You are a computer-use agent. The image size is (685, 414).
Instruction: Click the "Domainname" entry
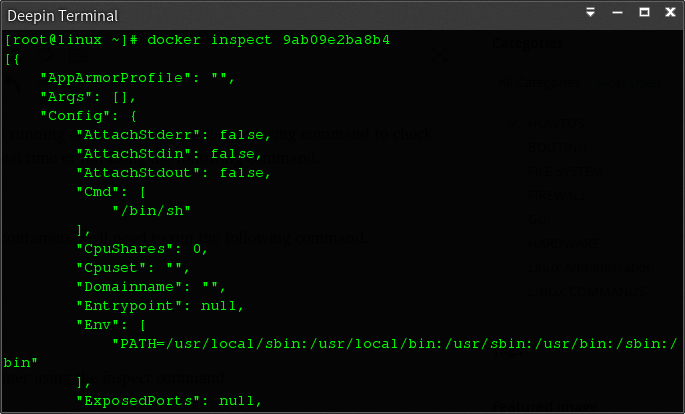pyautogui.click(x=147, y=286)
